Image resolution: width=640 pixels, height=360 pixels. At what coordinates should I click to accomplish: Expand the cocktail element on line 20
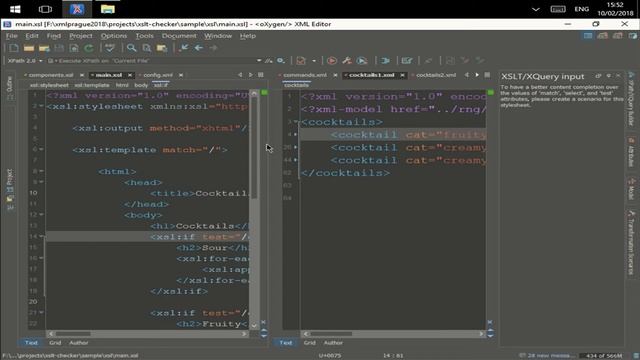click(296, 147)
